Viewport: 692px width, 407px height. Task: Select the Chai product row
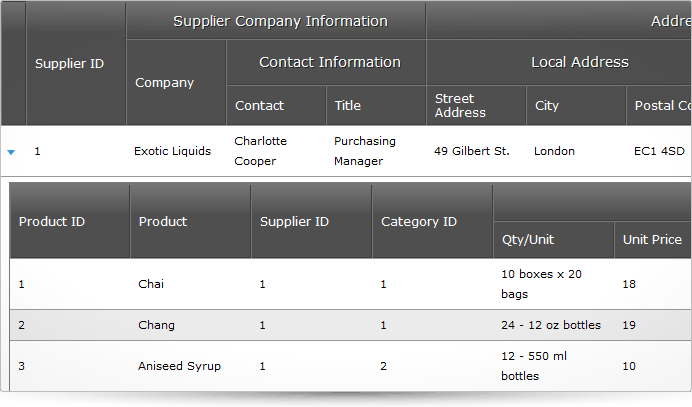351,284
